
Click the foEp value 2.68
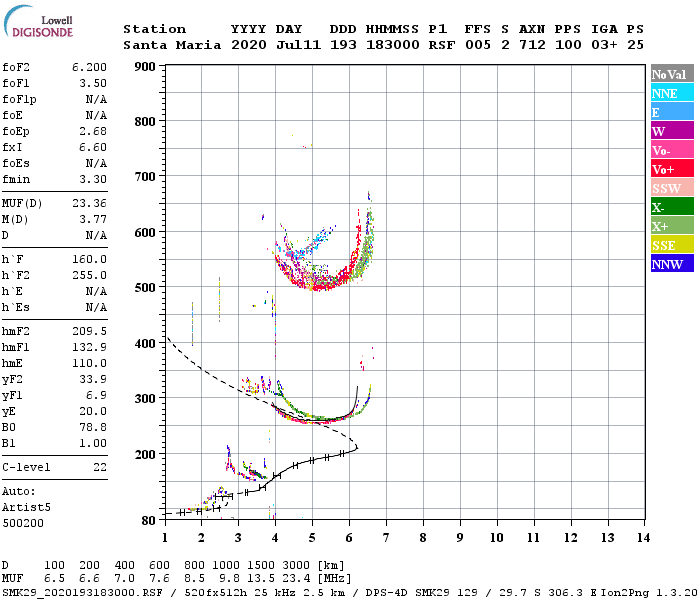(x=93, y=131)
